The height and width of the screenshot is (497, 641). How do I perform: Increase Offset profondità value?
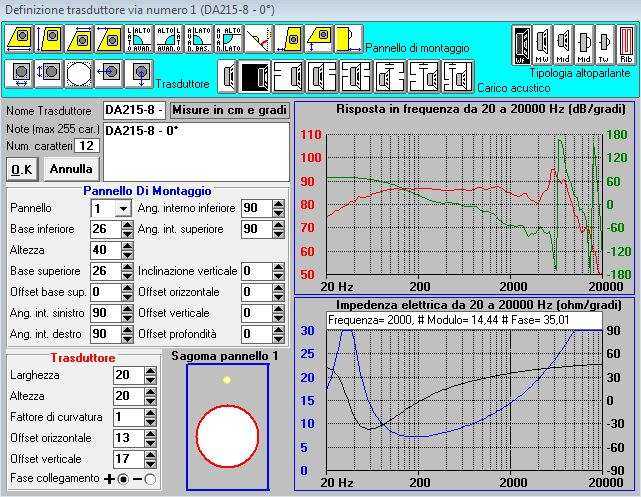coord(278,330)
